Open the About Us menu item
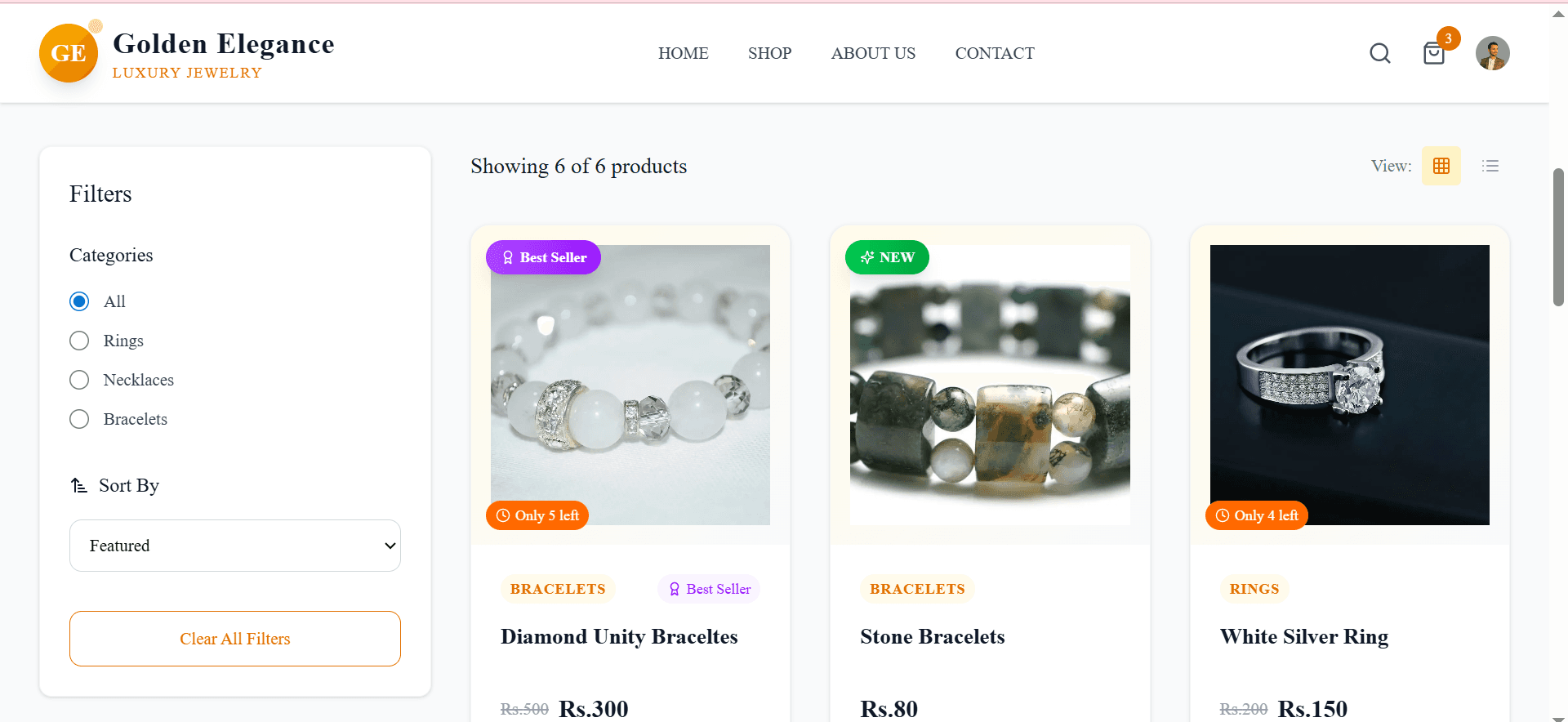 [873, 53]
